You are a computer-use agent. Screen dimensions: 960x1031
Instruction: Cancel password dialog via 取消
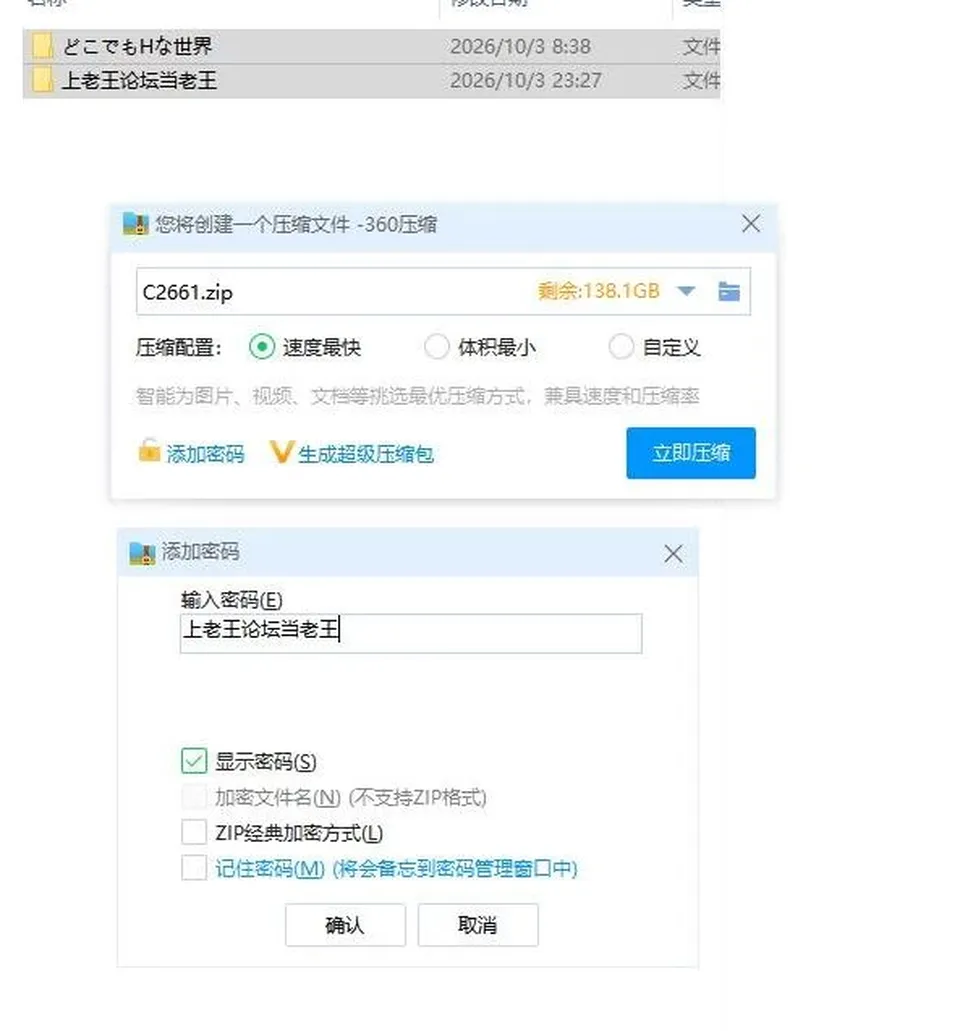click(478, 925)
